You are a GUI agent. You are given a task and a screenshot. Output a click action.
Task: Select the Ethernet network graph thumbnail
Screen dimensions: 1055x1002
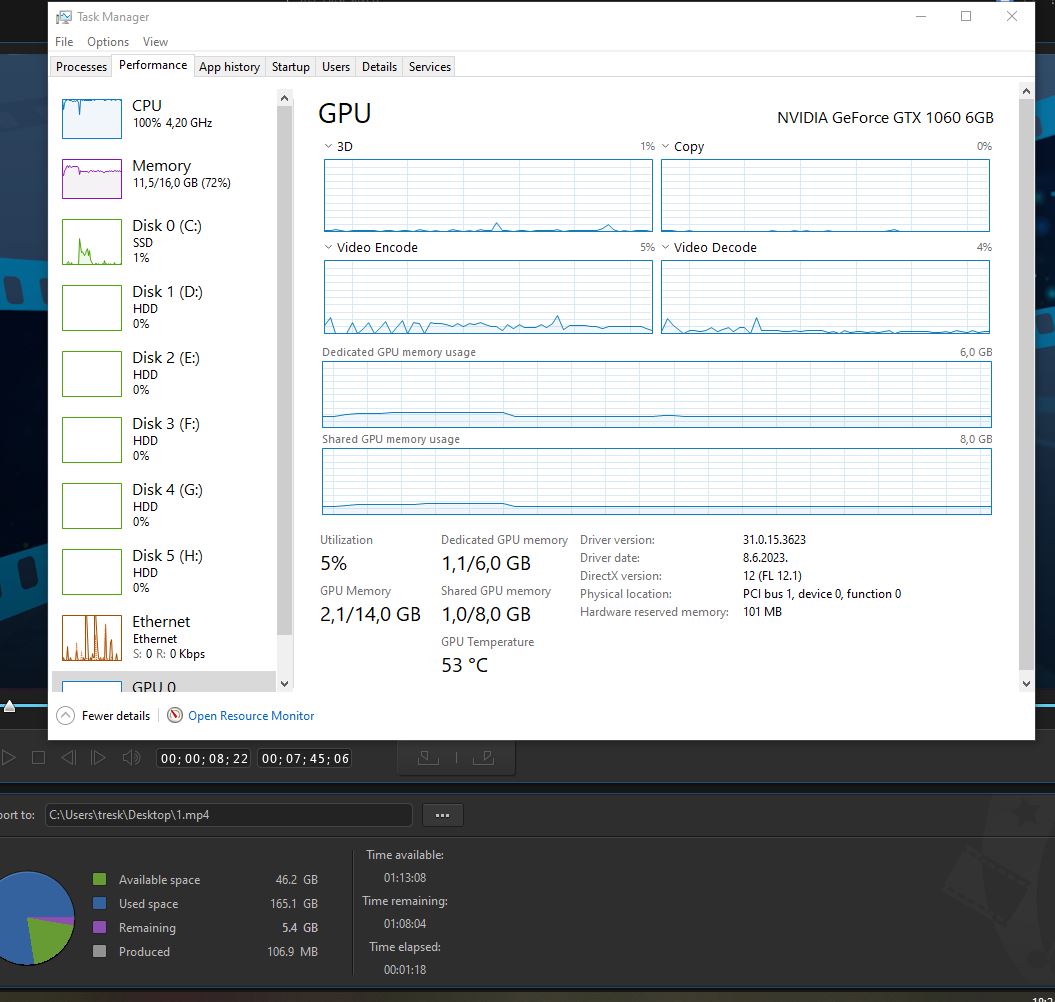tap(91, 638)
